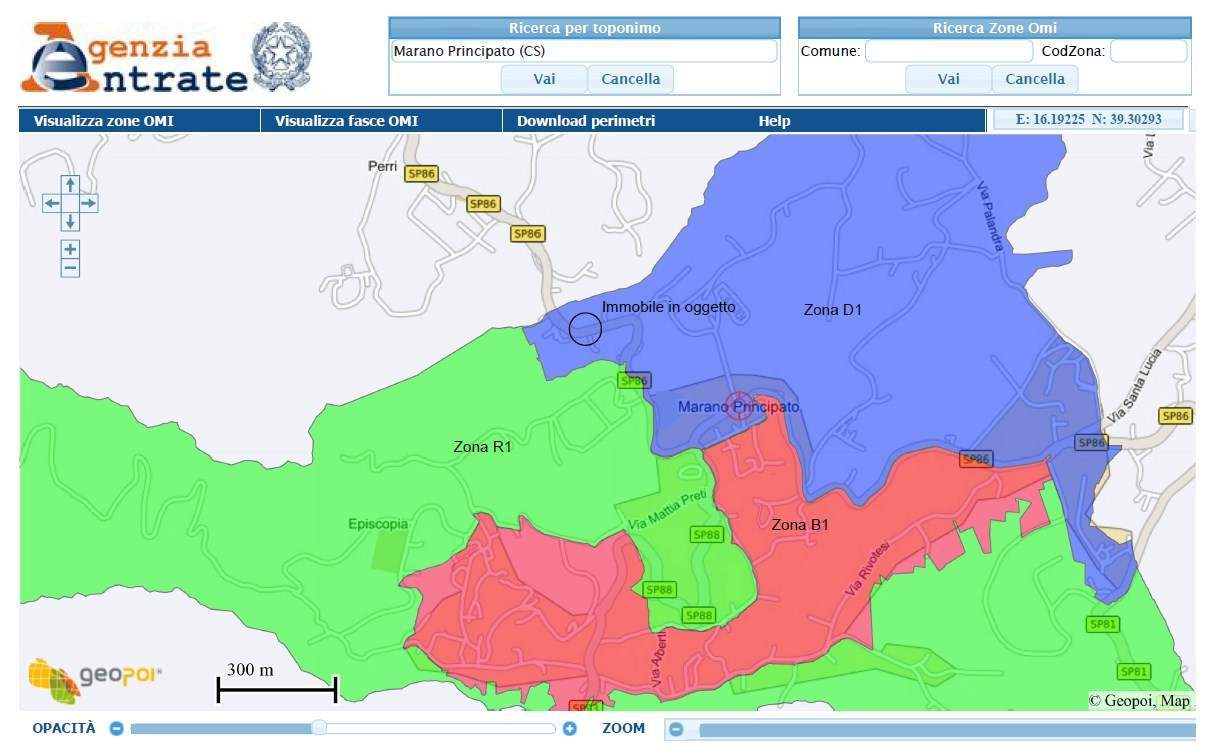Decrease opacity with minus icon

(116, 729)
